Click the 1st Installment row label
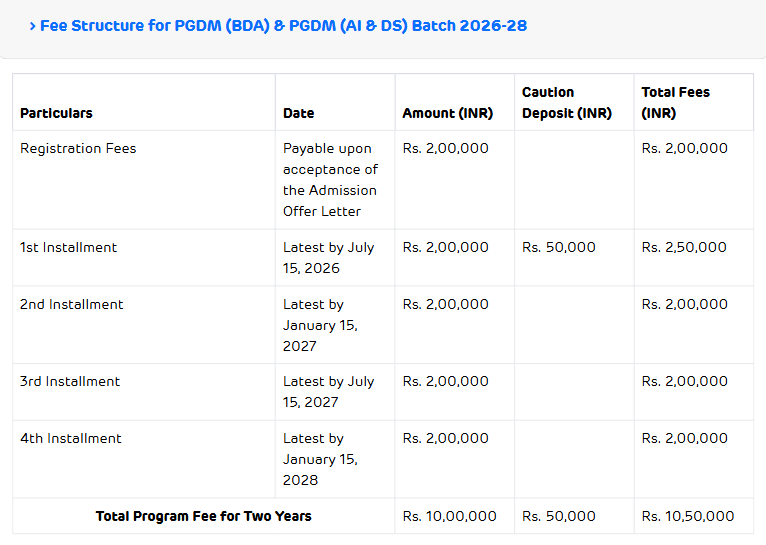766x545 pixels. [68, 247]
